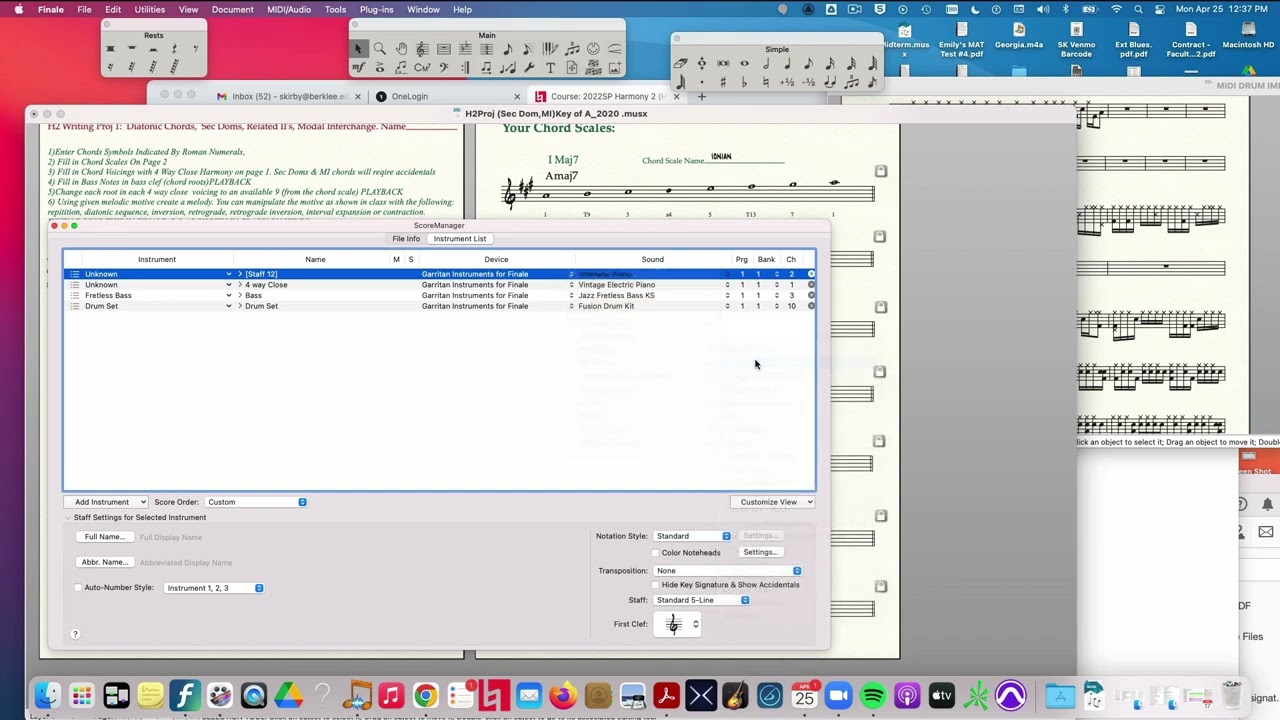Screen dimensions: 1280x720
Task: Open the Utilities menu
Action: pos(150,10)
